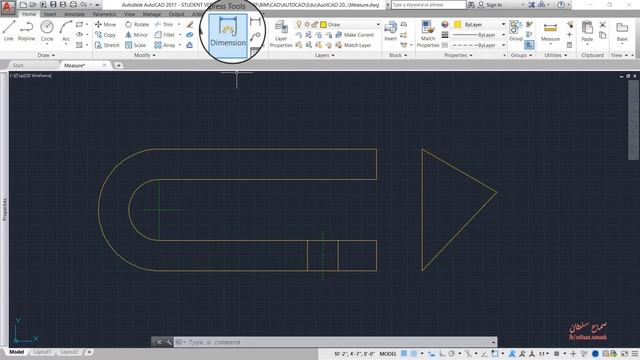Activate the Stretch command
Screen dimensions: 640x360
click(107, 45)
